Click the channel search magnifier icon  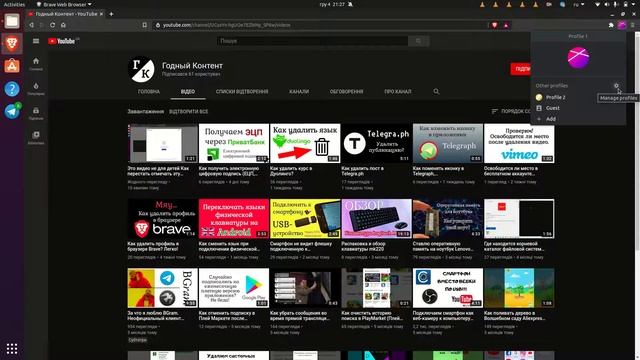pyautogui.click(x=436, y=91)
